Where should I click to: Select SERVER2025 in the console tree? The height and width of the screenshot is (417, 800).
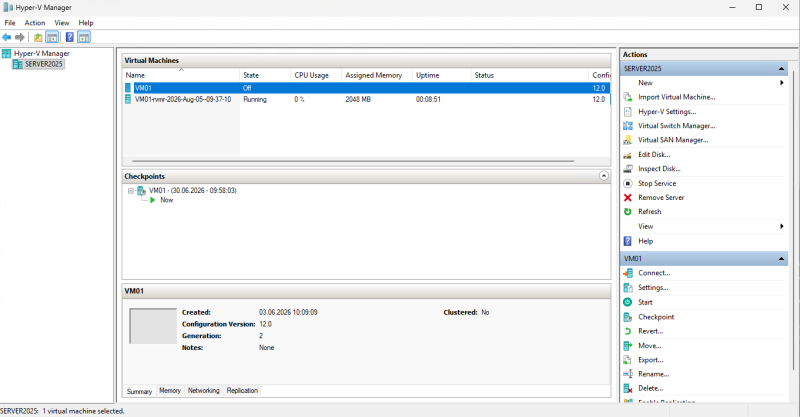coord(43,64)
